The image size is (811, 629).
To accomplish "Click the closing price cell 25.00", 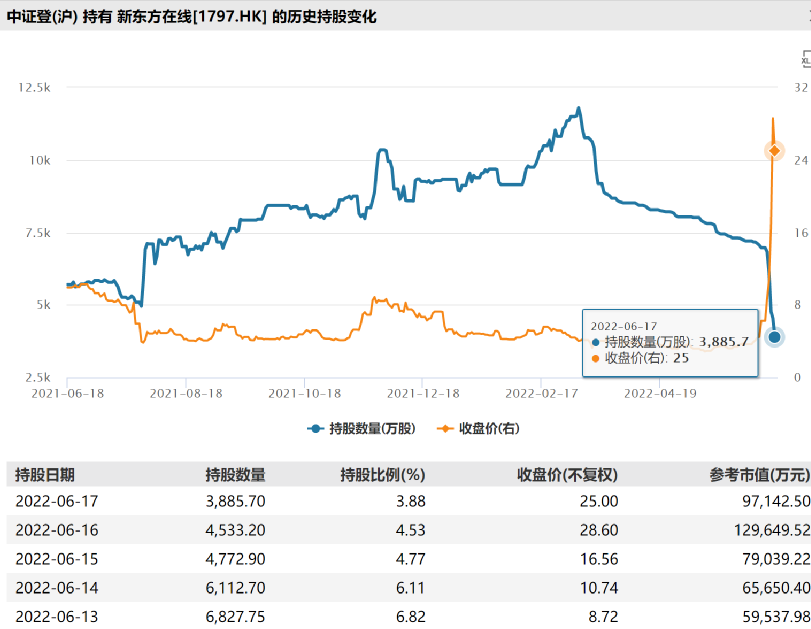I will pos(599,501).
